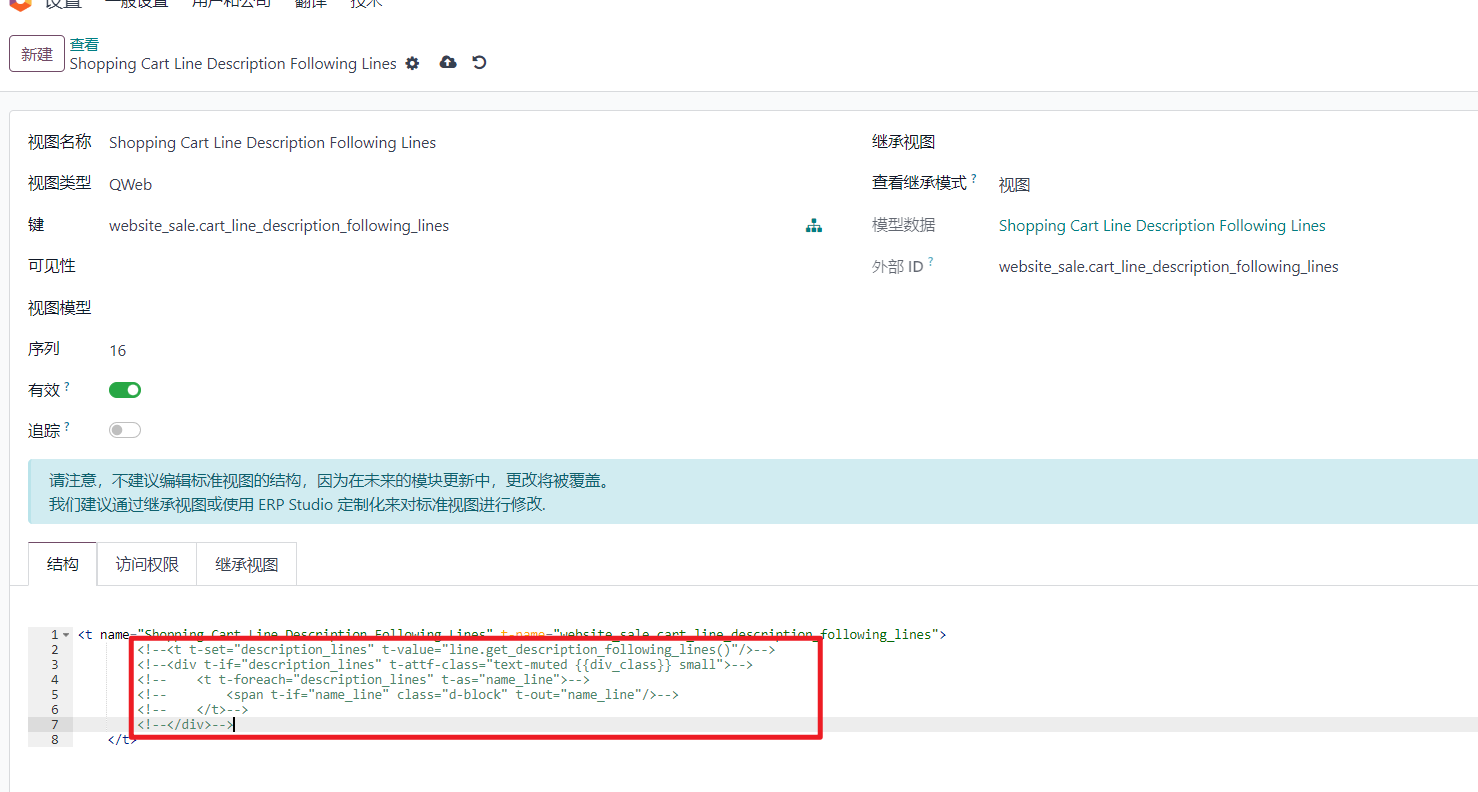Save record with the cloud upload icon

pos(448,62)
